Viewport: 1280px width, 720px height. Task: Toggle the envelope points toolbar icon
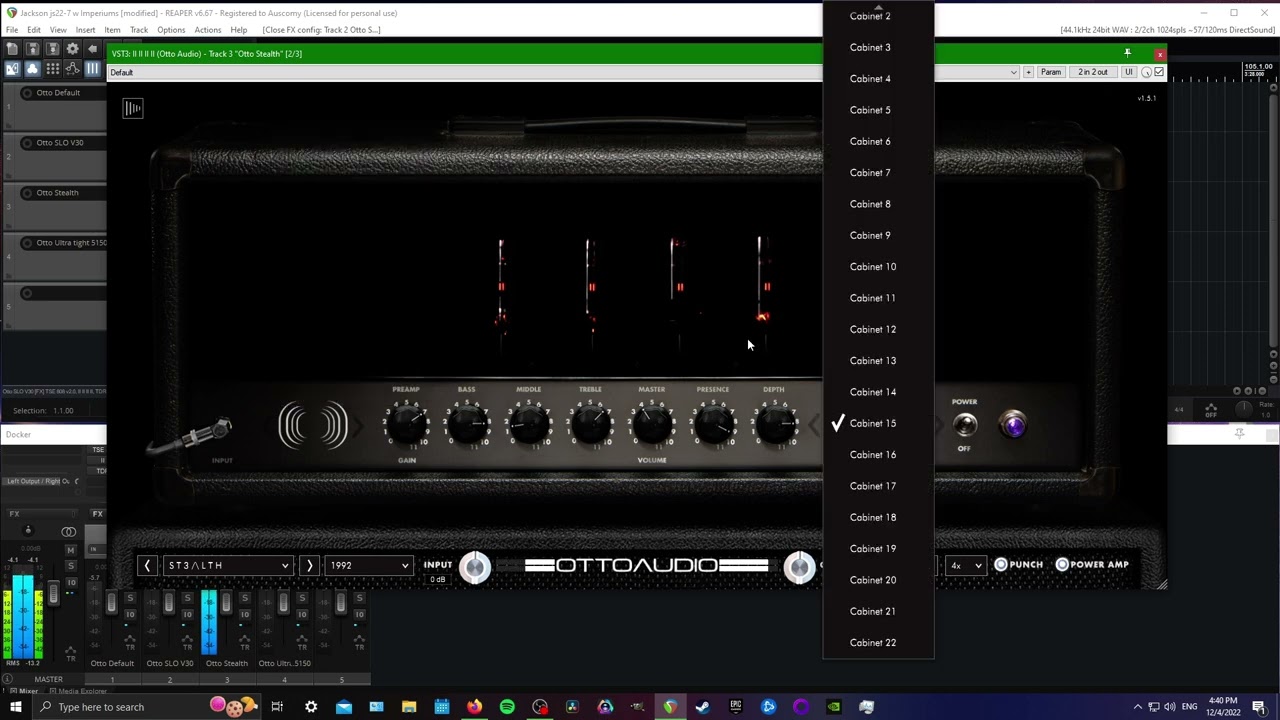72,69
